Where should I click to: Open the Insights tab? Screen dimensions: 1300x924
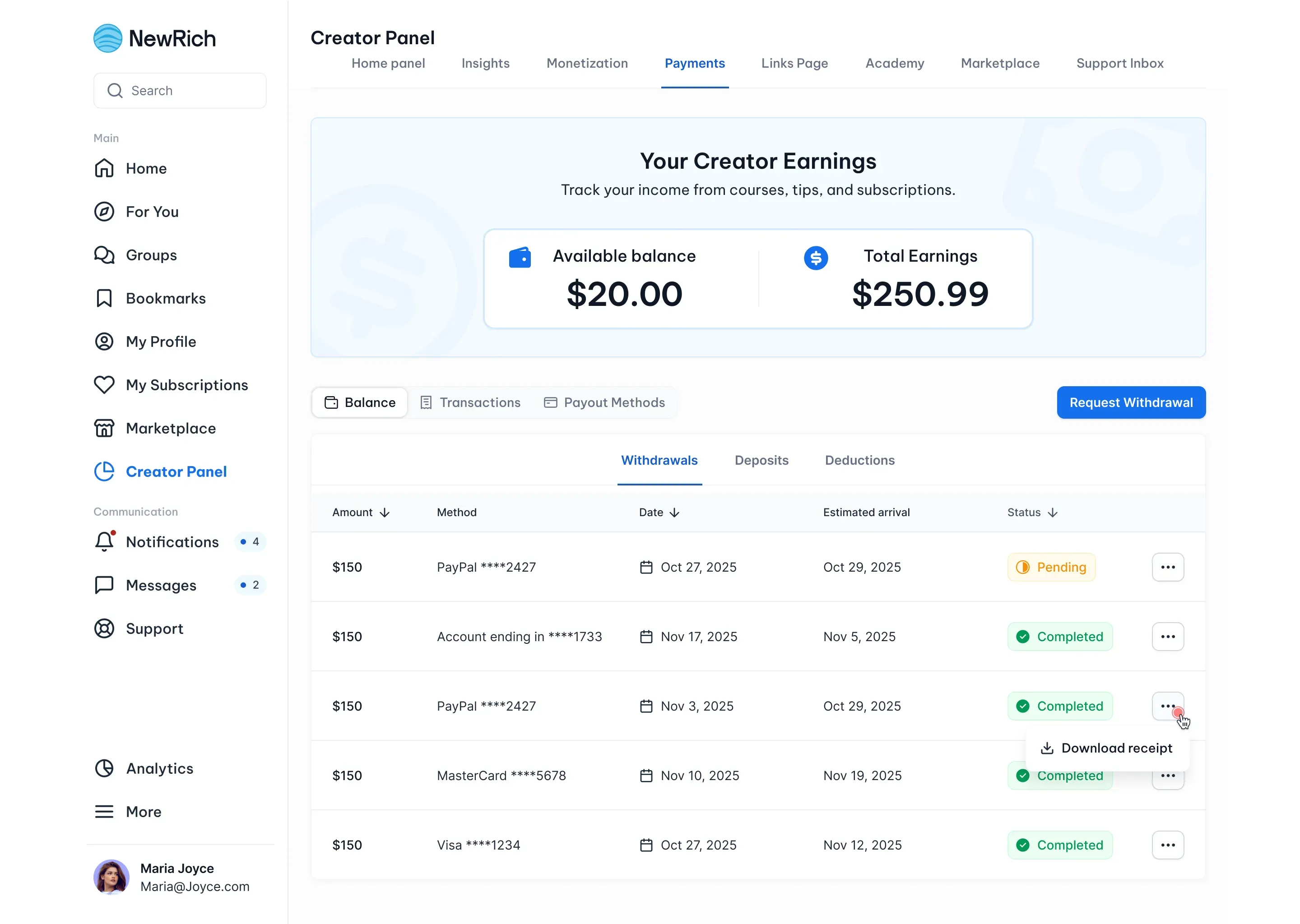coord(486,63)
